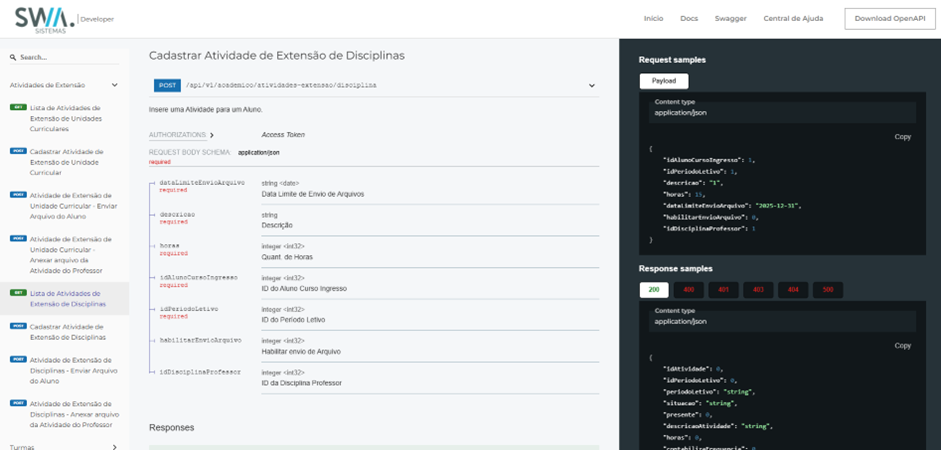Expand the Turmas sidebar section
Screen dimensions: 941x450
tap(115, 447)
